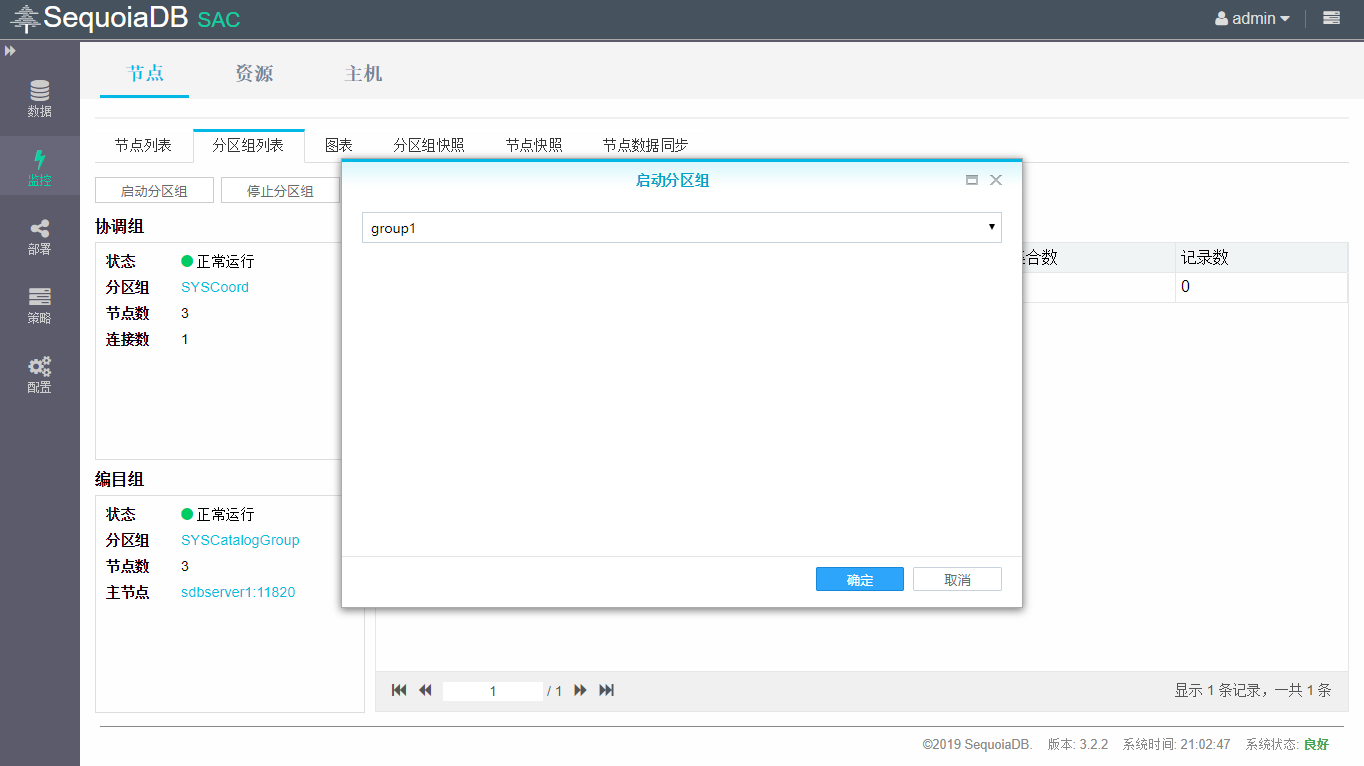Click 取消 to dismiss the dialog
The height and width of the screenshot is (766, 1364).
[x=956, y=578]
